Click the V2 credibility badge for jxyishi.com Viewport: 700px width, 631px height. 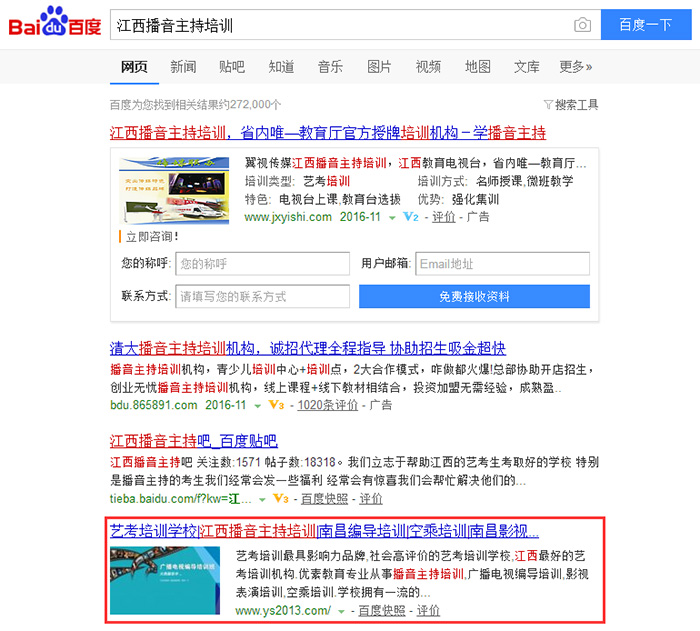411,217
